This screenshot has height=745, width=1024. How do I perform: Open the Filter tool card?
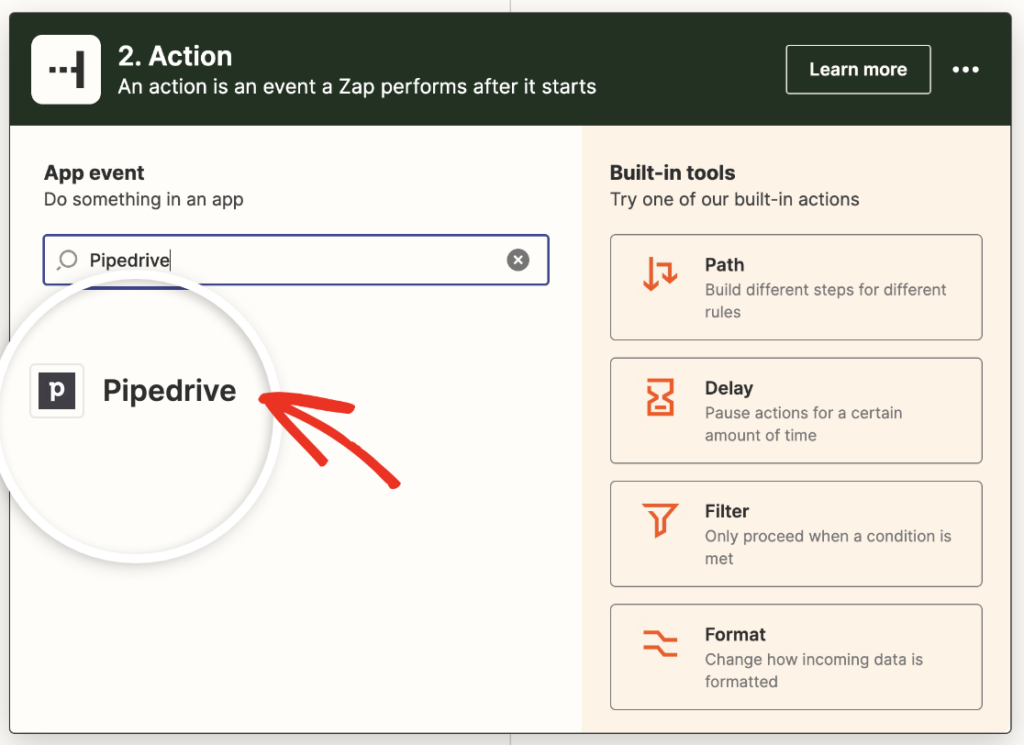(x=796, y=533)
